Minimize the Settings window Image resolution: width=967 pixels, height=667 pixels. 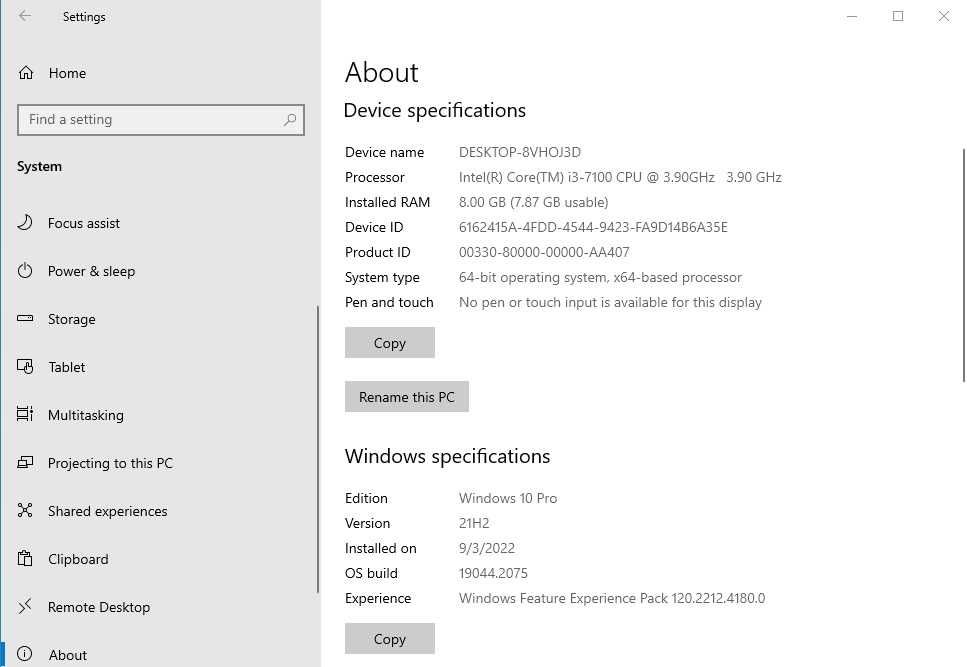(852, 16)
